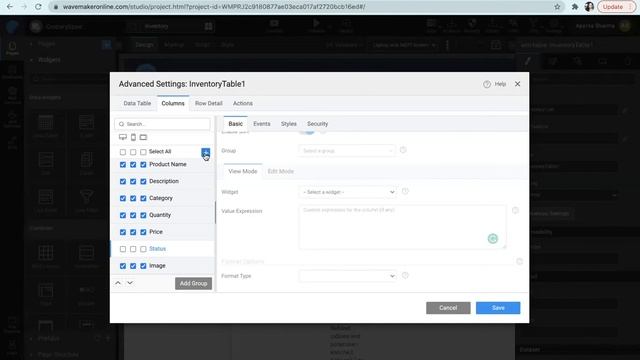
Task: Click the info icon beside Value Expression box
Action: pos(516,210)
